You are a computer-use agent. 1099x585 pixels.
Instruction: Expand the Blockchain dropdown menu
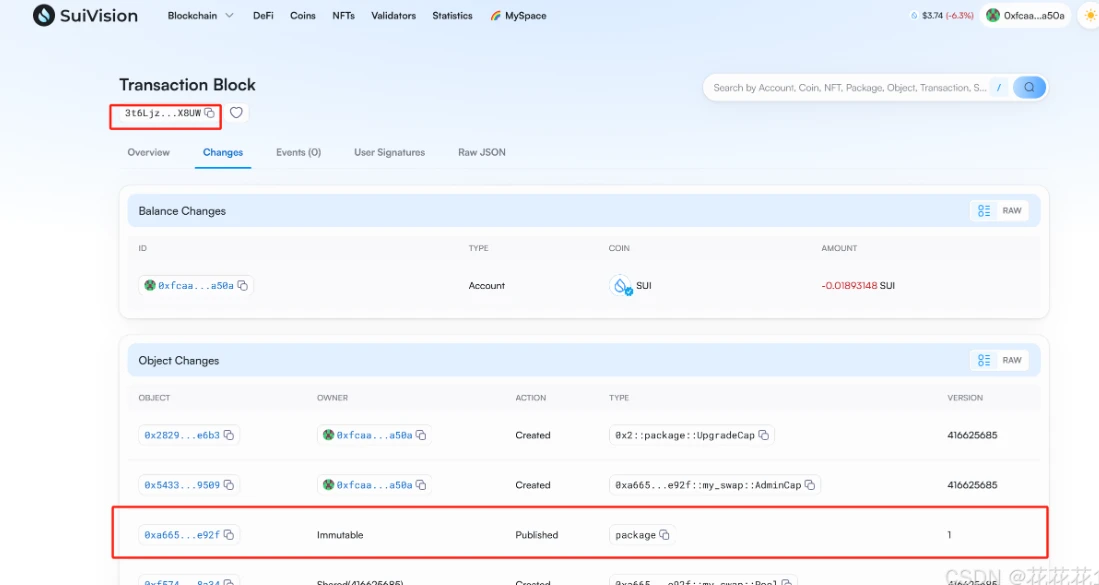[201, 16]
